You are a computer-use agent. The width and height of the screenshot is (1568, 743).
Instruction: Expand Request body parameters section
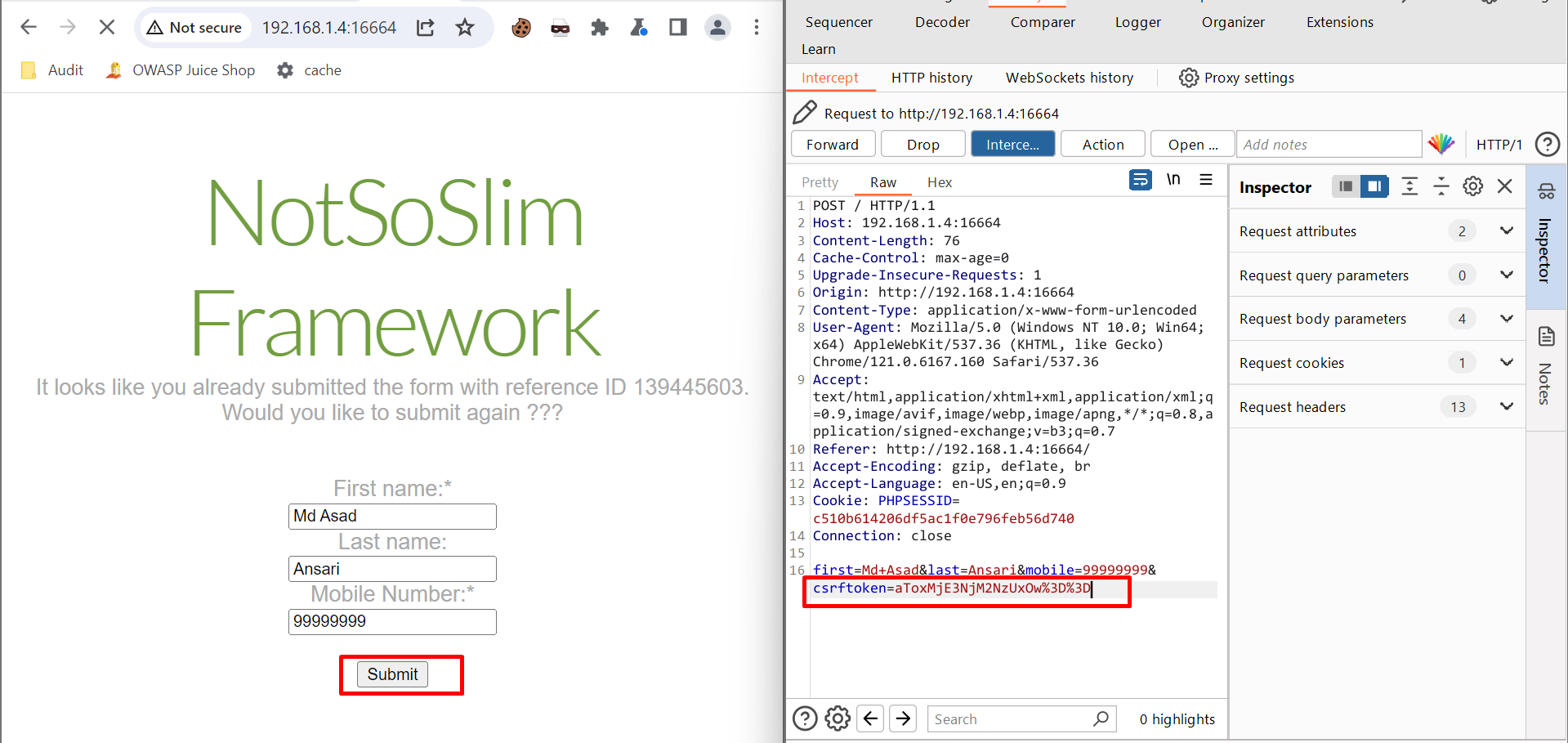pyautogui.click(x=1506, y=319)
